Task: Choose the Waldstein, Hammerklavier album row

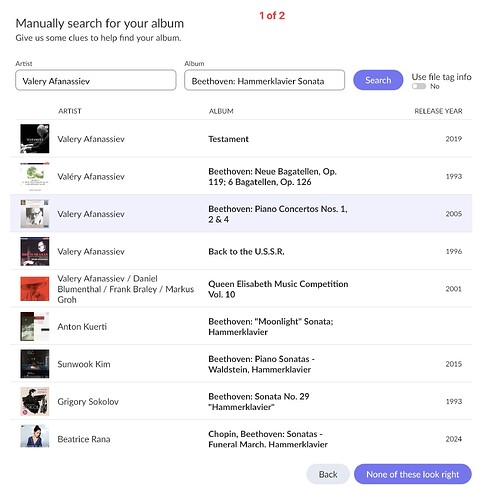Action: coord(241,364)
